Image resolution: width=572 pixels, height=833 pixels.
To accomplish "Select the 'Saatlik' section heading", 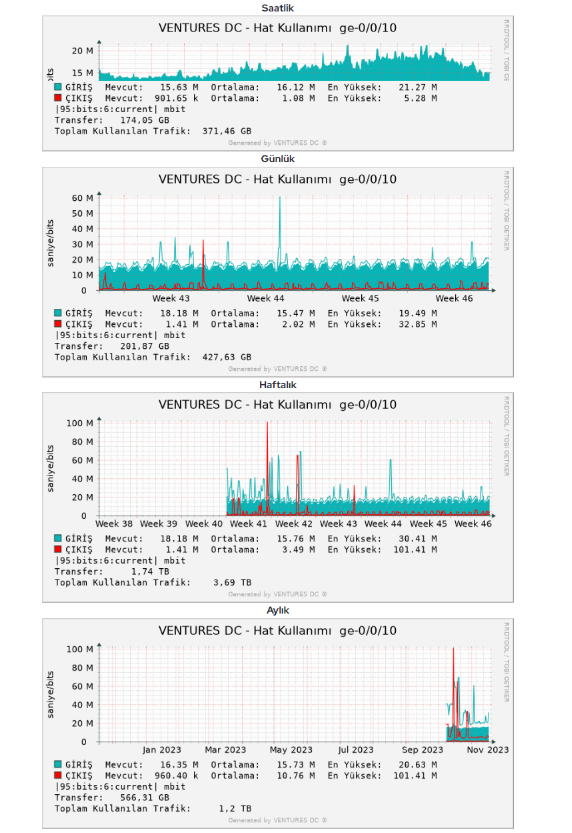I will (278, 8).
